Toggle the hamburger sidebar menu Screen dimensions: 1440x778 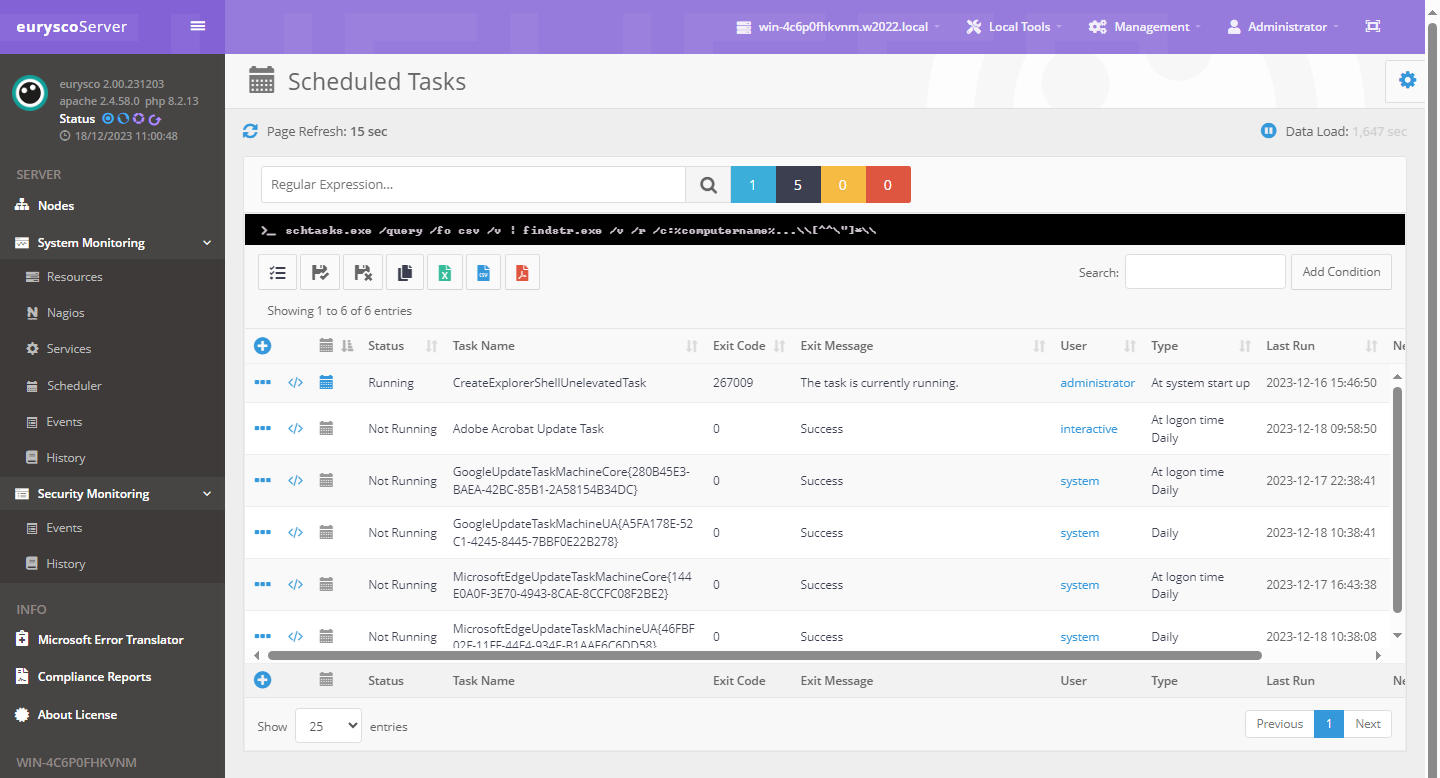pyautogui.click(x=198, y=26)
